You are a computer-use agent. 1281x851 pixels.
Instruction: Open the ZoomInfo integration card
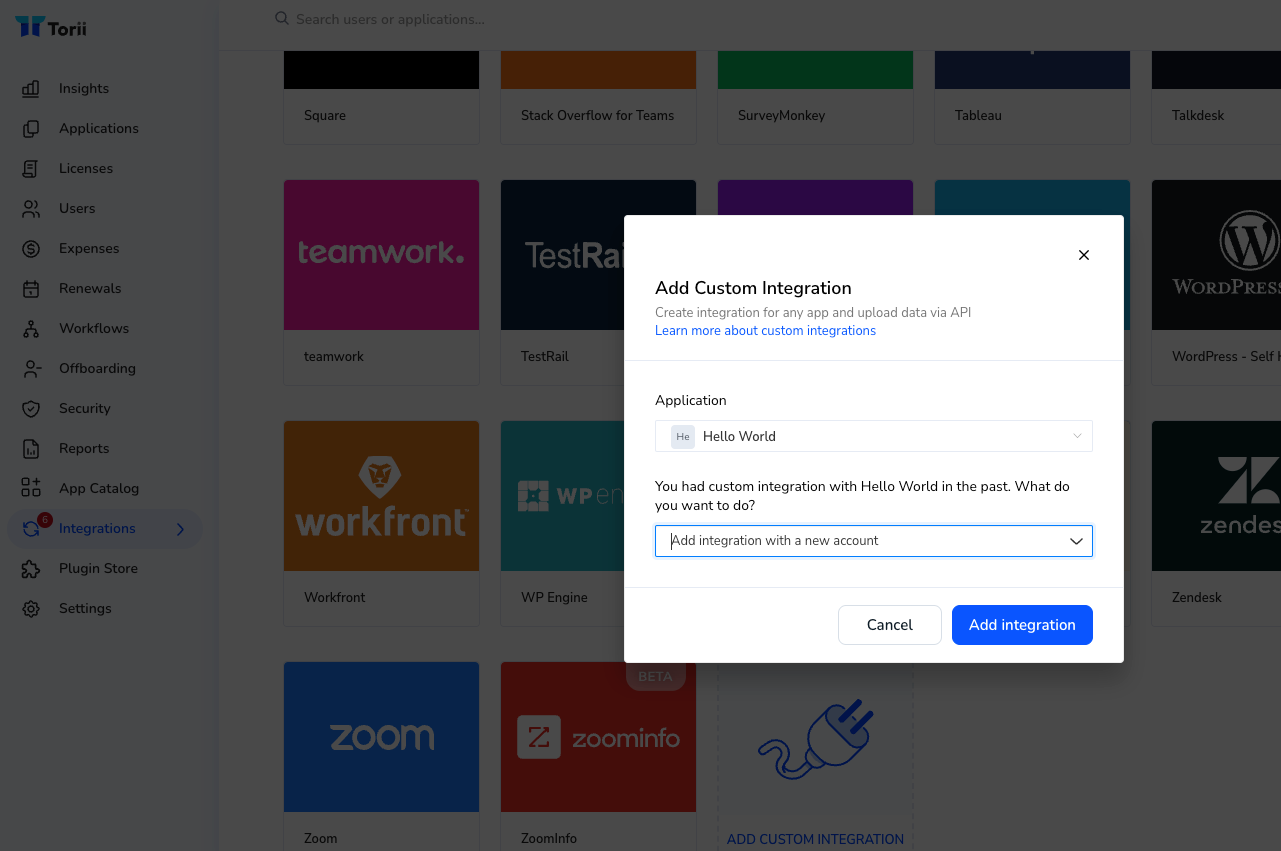click(x=598, y=756)
